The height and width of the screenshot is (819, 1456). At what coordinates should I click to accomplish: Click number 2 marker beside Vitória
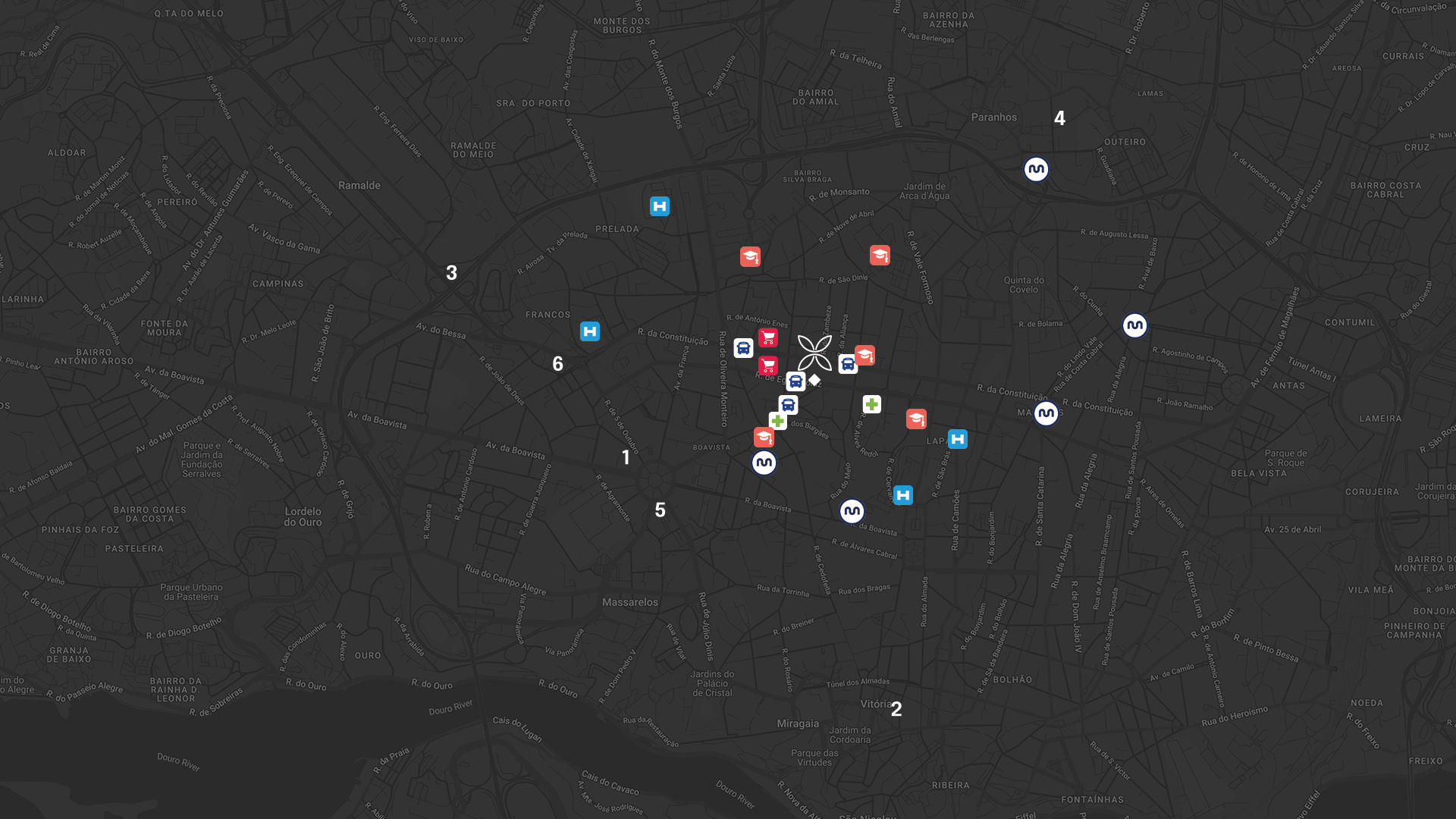point(896,709)
